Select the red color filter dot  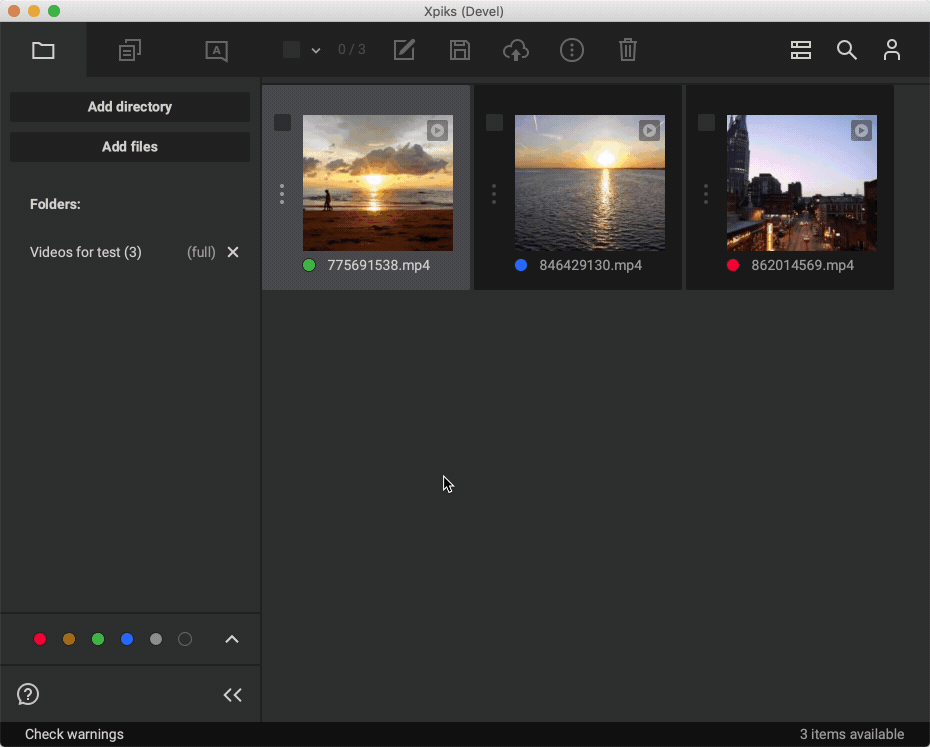pyautogui.click(x=40, y=640)
